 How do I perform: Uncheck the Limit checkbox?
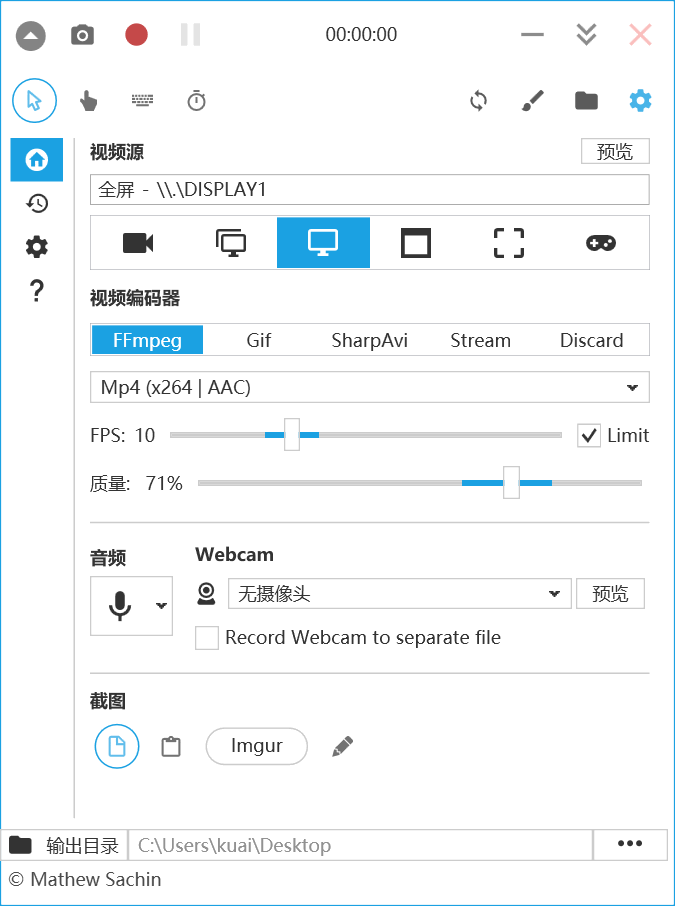588,435
